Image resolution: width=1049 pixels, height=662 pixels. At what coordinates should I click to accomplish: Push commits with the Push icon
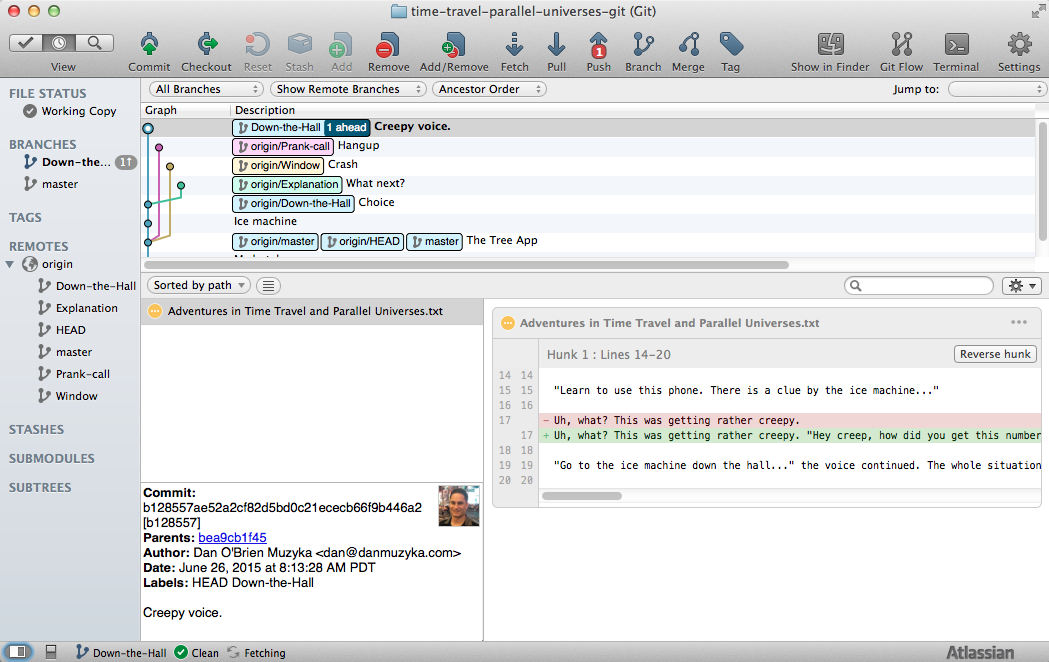click(x=598, y=45)
